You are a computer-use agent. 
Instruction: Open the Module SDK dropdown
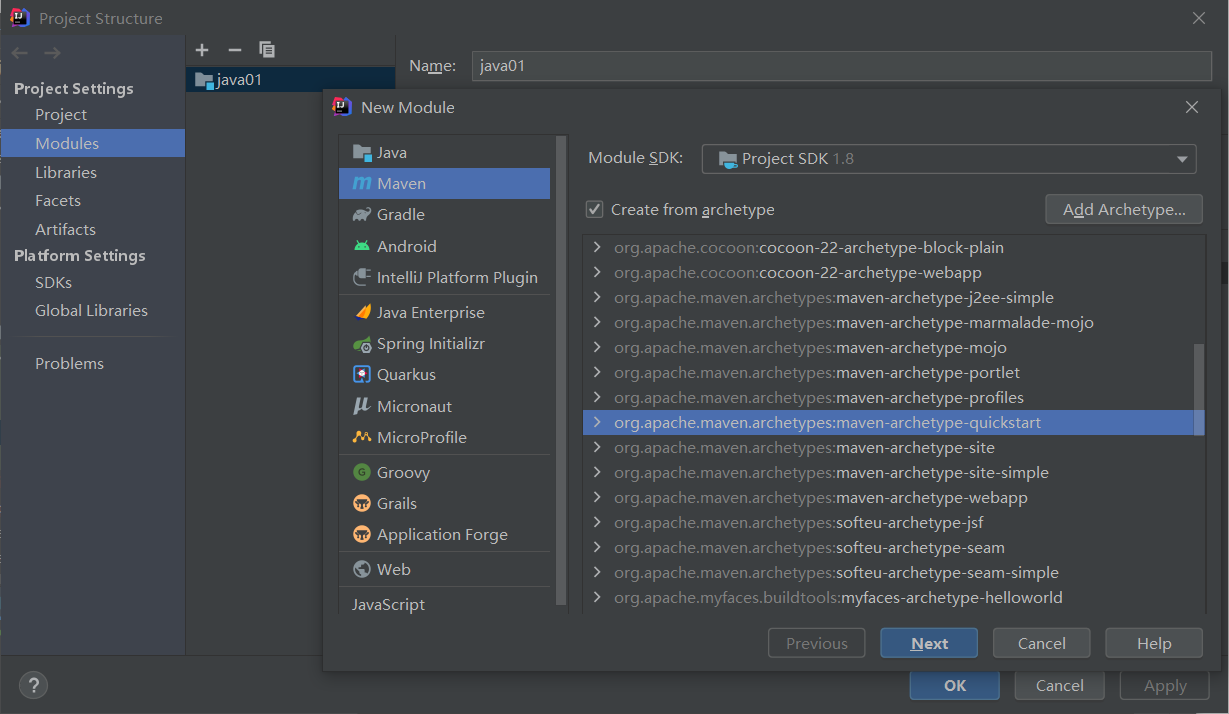(x=949, y=159)
